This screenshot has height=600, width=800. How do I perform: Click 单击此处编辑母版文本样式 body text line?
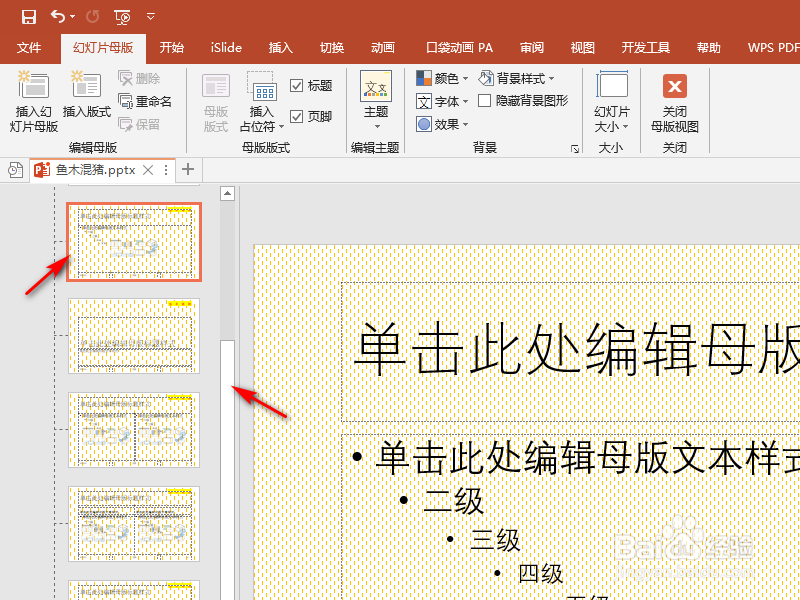point(587,457)
